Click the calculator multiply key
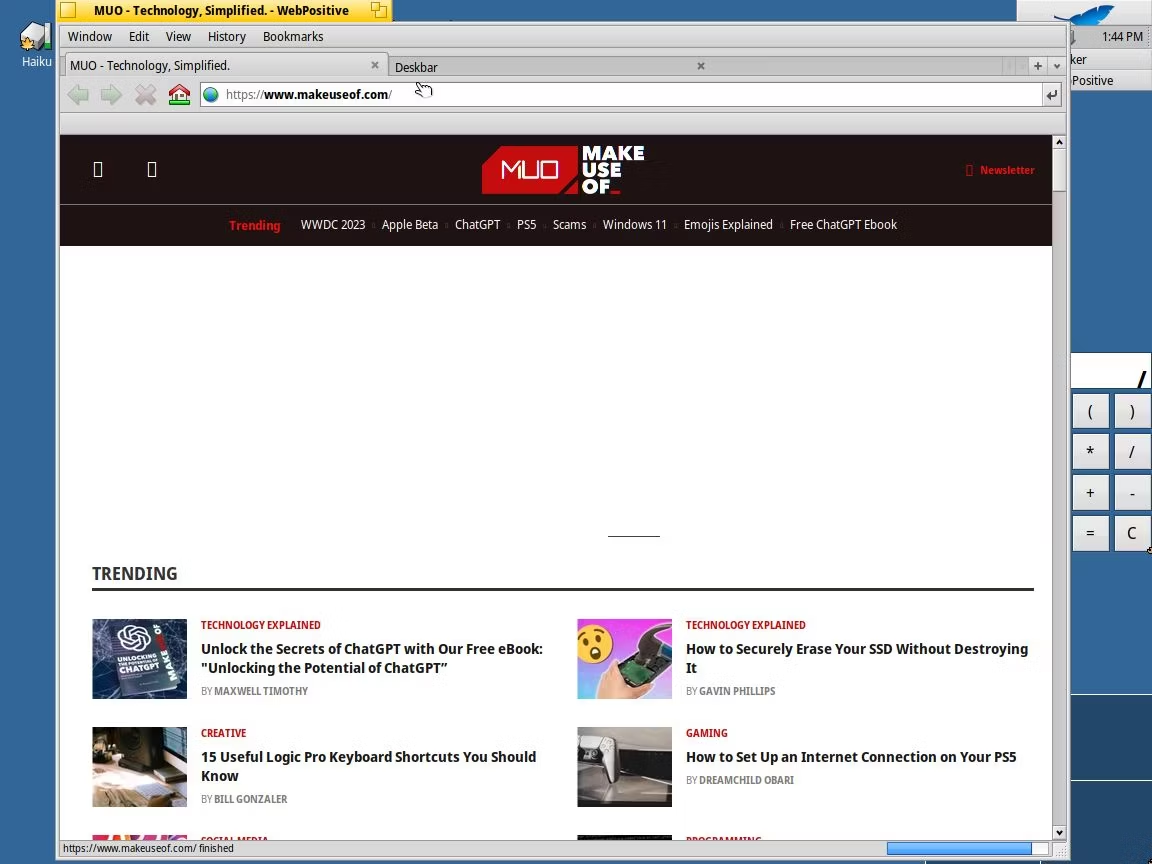Image resolution: width=1152 pixels, height=864 pixels. point(1090,452)
